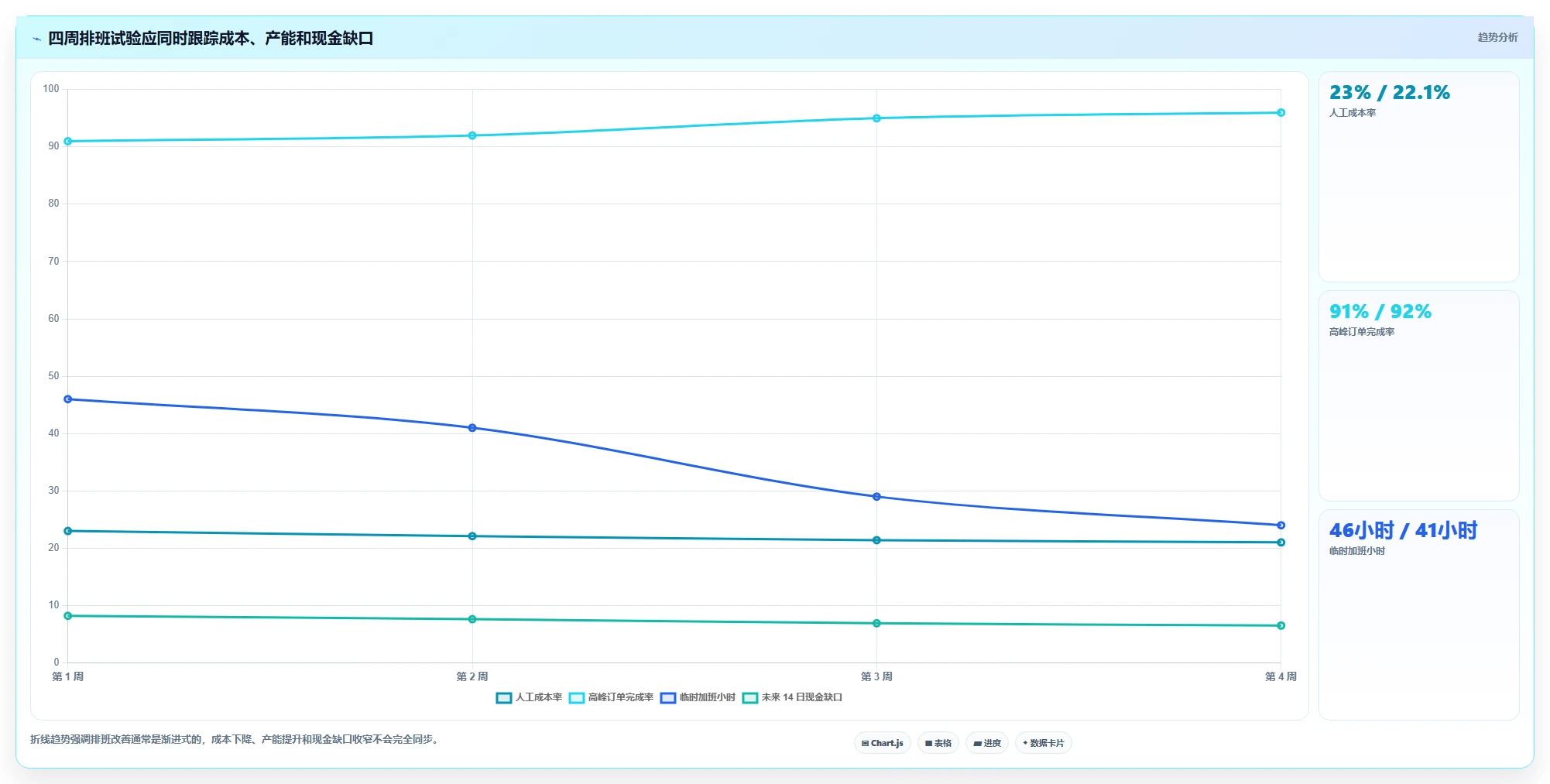Click the 临时加班小时 caption in the third card
This screenshot has height=784, width=1550.
pos(1357,551)
